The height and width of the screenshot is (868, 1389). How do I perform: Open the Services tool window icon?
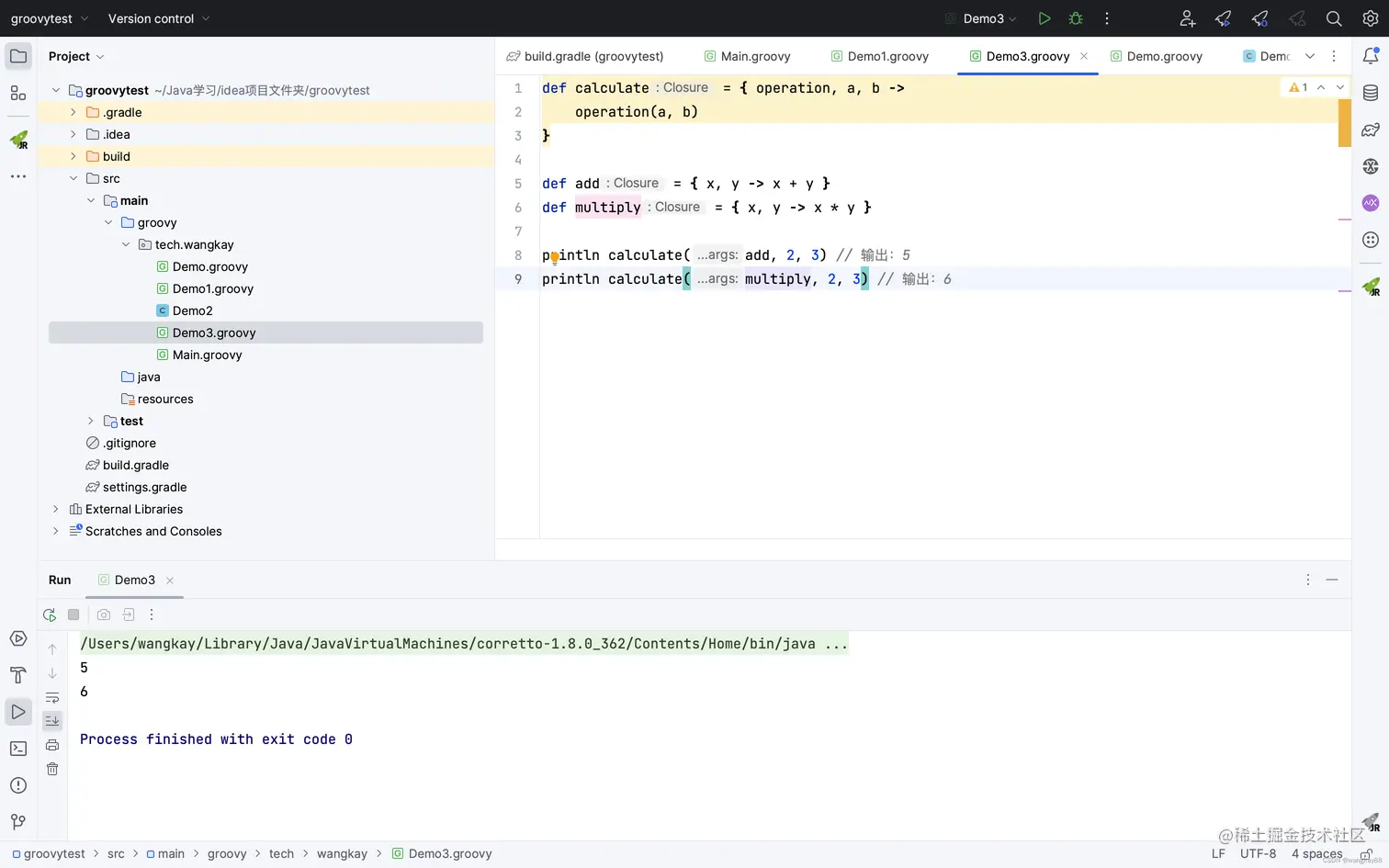(18, 638)
